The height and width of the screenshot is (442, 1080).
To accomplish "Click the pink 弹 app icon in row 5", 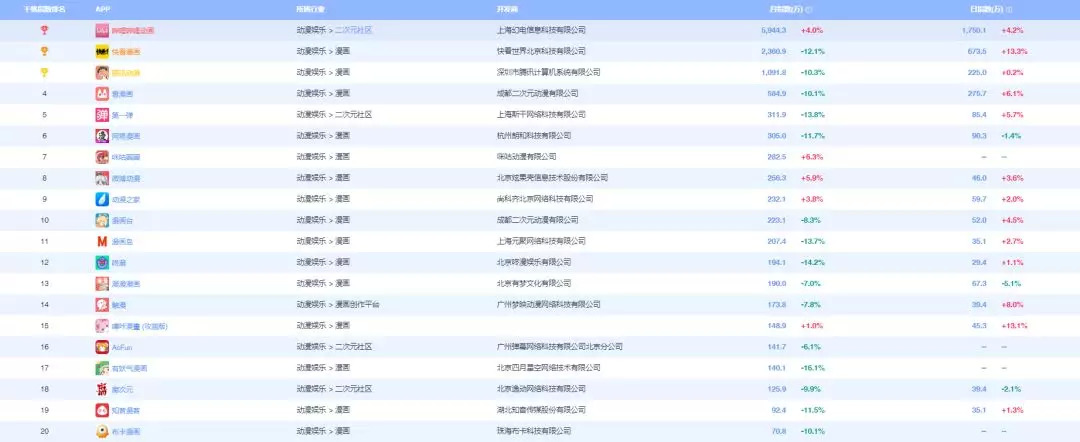I will coord(102,115).
